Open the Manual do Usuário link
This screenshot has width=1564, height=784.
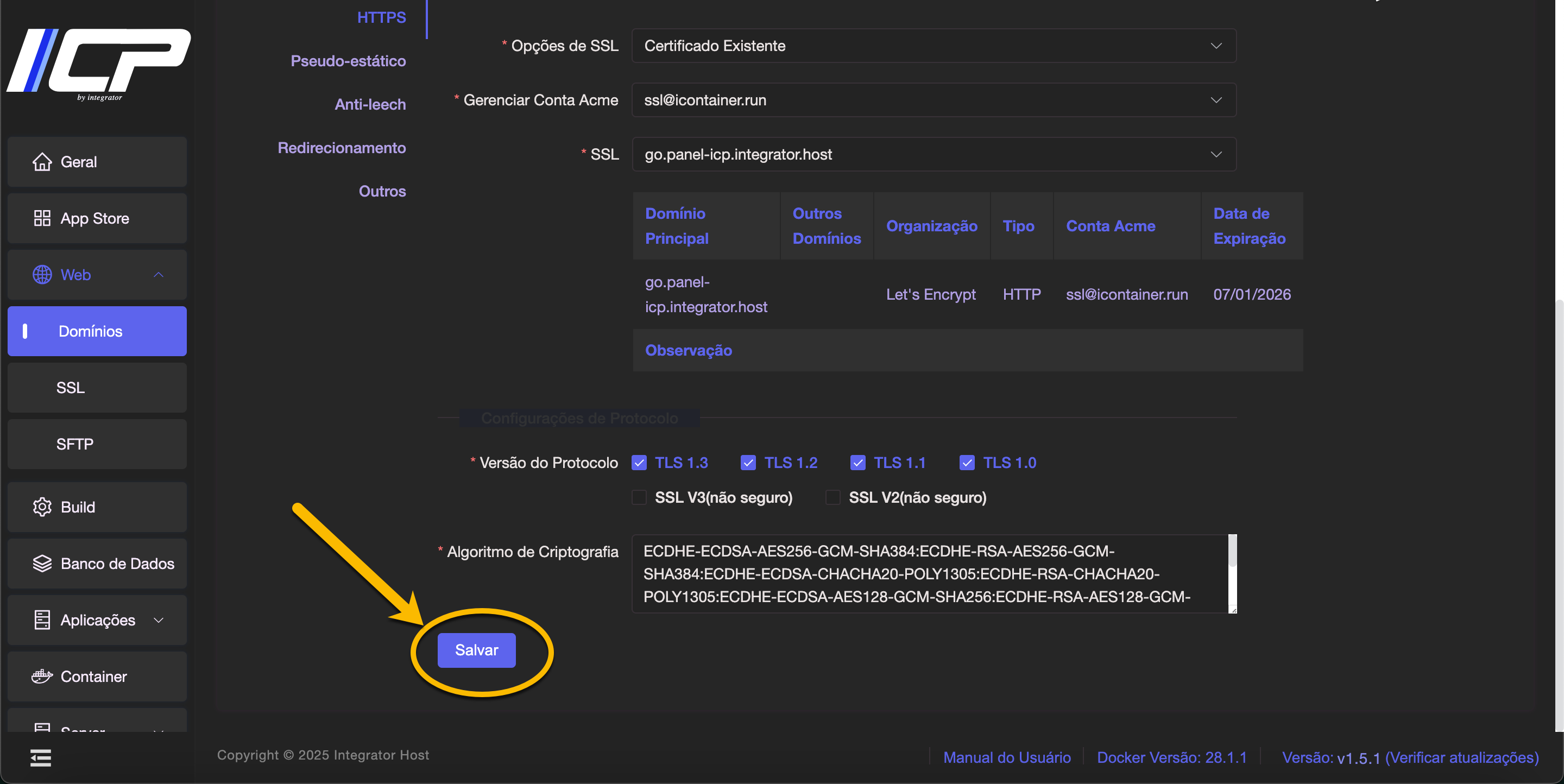(x=1007, y=757)
